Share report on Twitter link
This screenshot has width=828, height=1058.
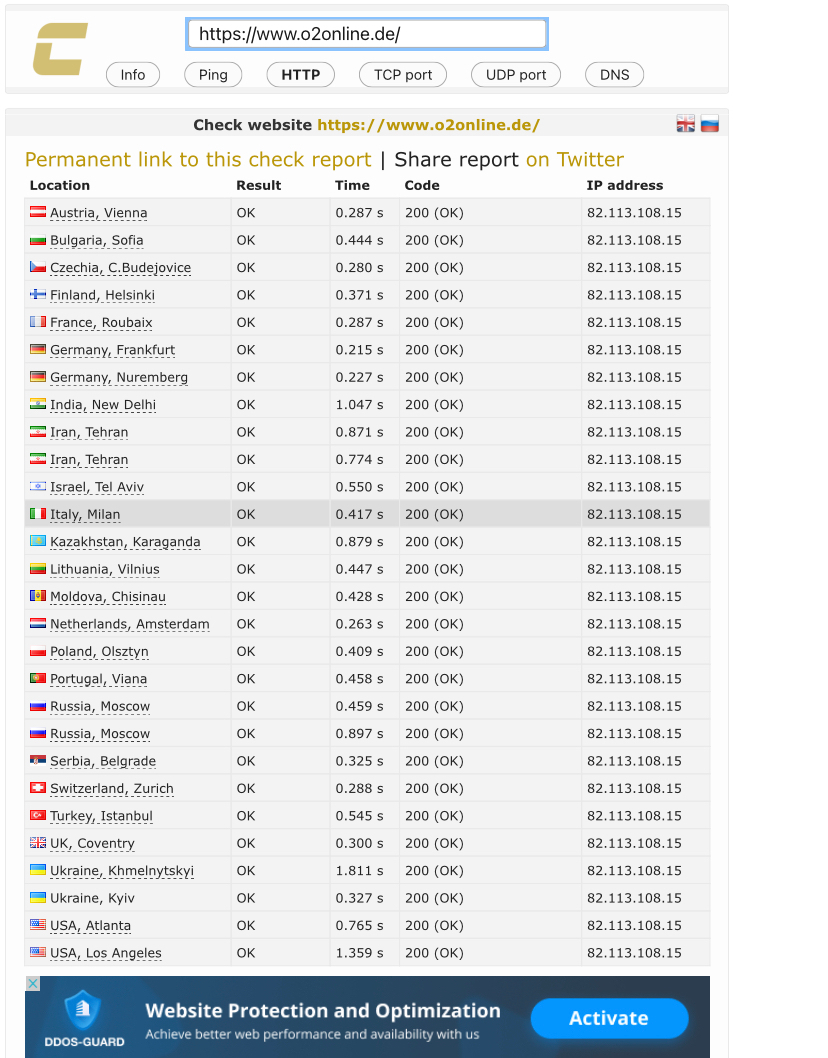point(575,160)
